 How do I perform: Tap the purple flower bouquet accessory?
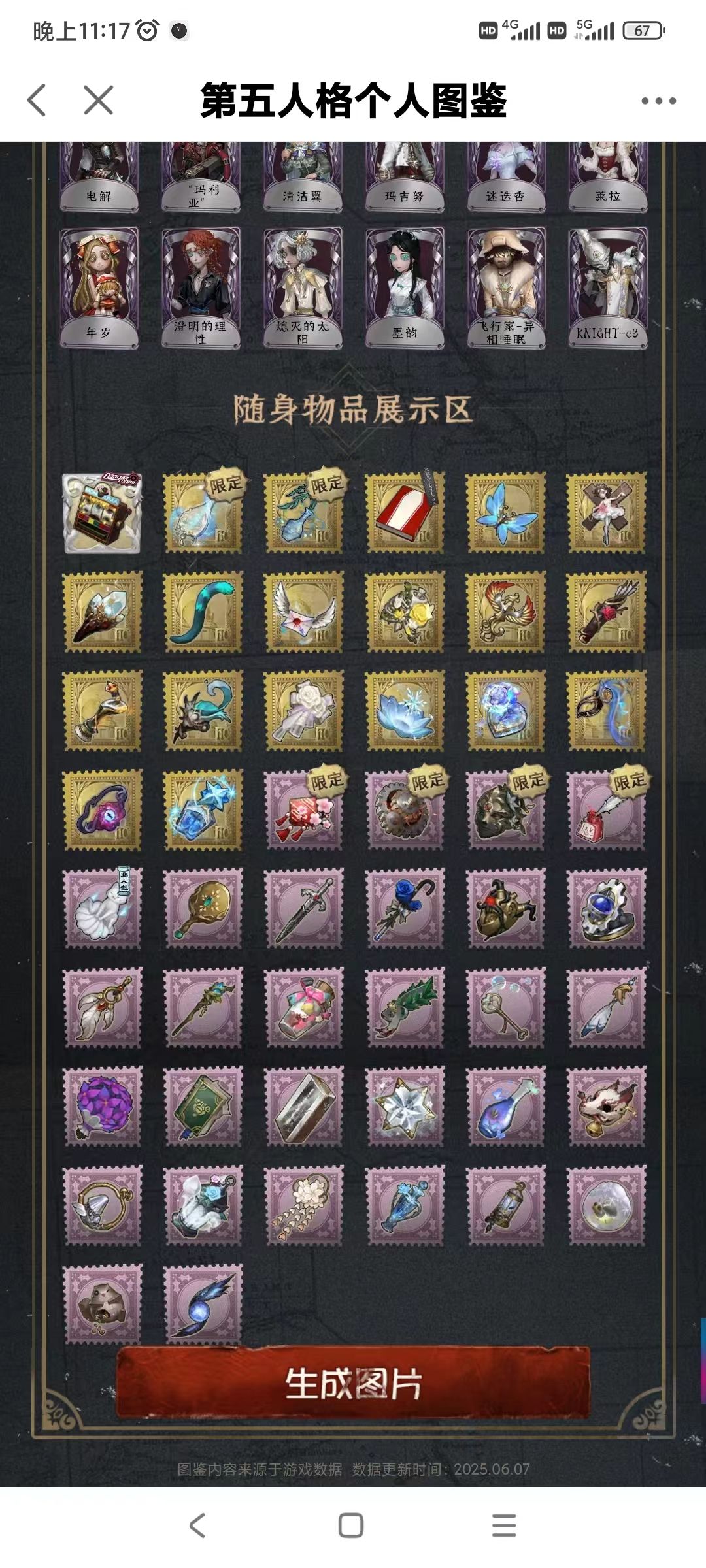pyautogui.click(x=101, y=1106)
